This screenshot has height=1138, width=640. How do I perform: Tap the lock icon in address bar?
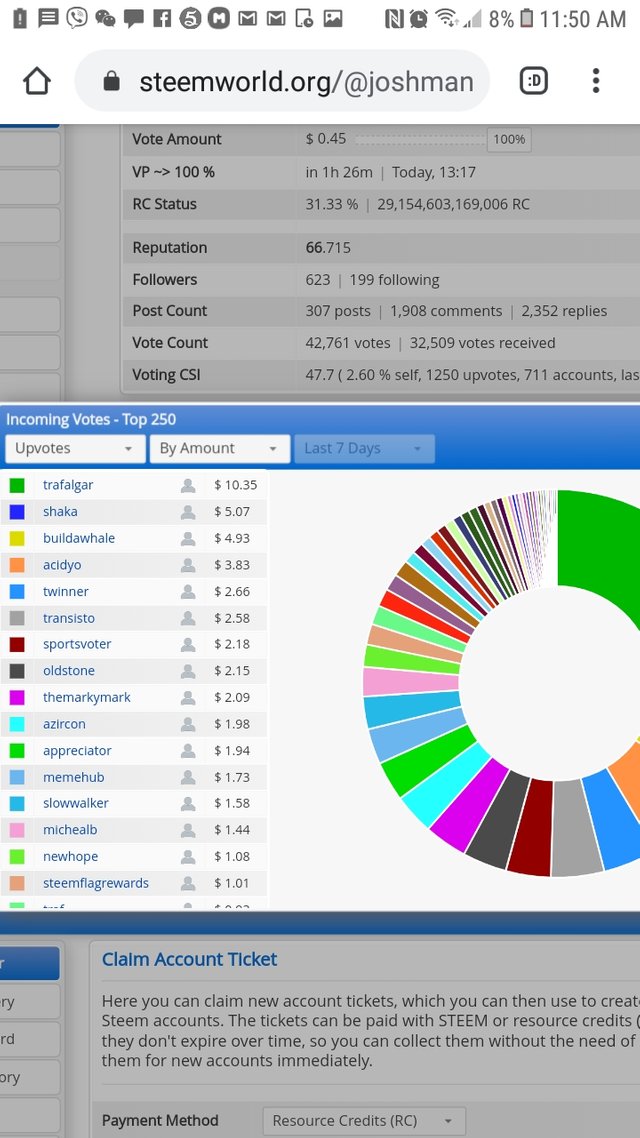click(111, 81)
